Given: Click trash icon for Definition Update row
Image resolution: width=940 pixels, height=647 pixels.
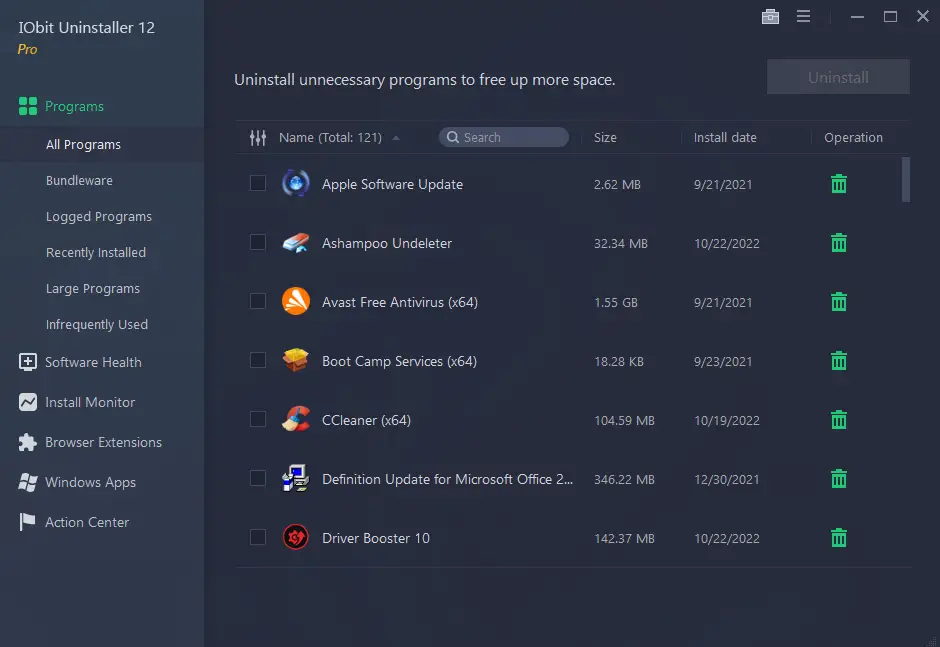Looking at the screenshot, I should (839, 479).
